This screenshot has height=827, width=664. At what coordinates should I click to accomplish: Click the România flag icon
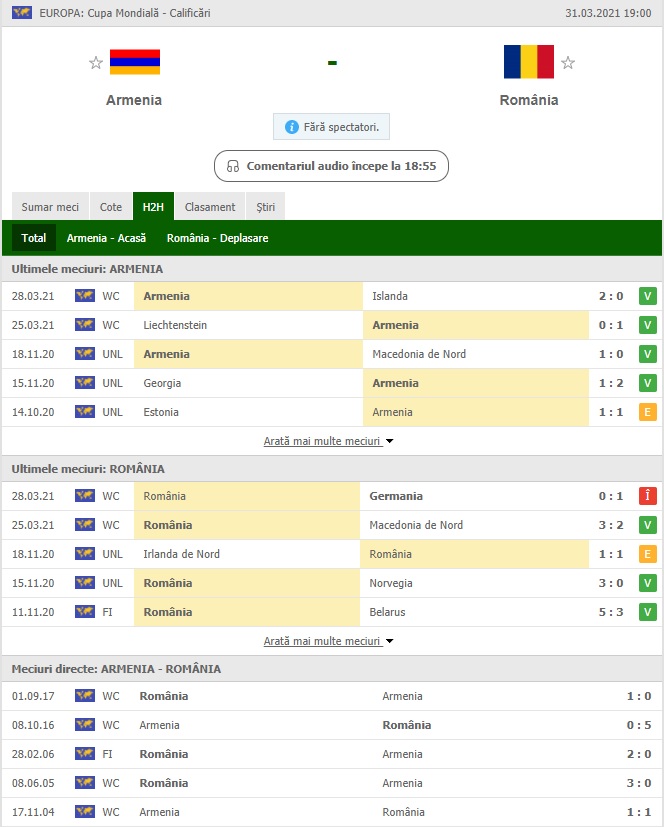coord(528,62)
